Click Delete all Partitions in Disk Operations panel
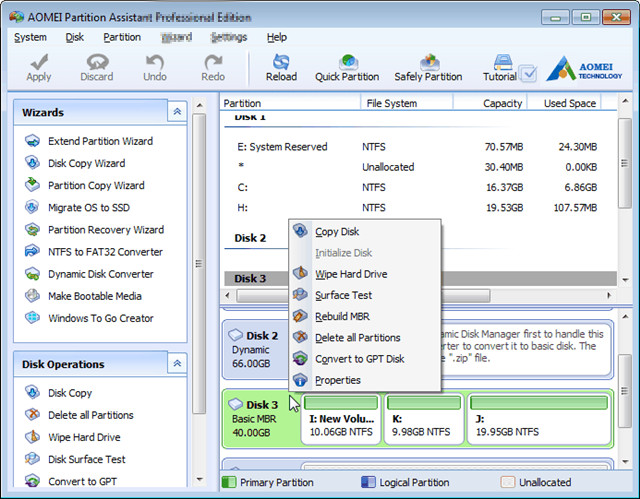The image size is (640, 499). tap(79, 415)
